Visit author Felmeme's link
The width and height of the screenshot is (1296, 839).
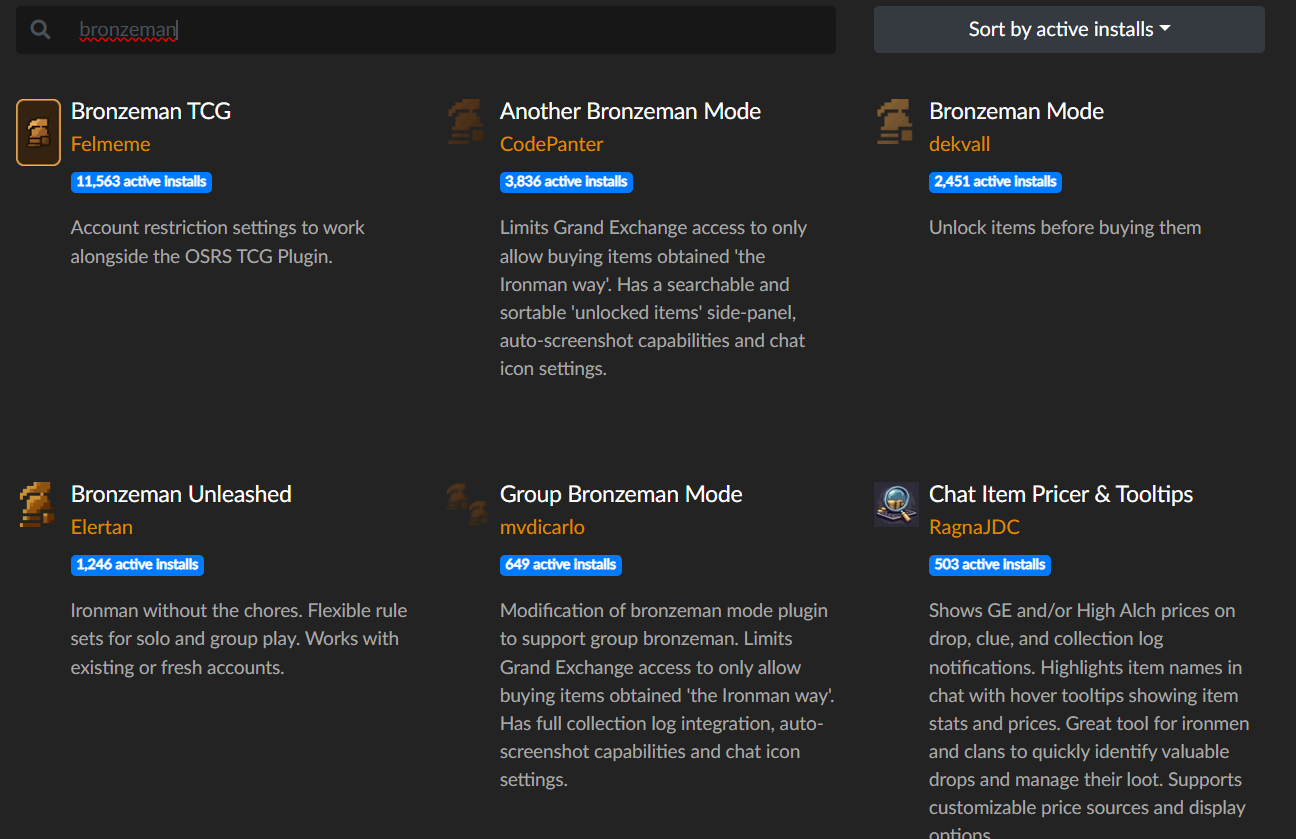(x=110, y=144)
